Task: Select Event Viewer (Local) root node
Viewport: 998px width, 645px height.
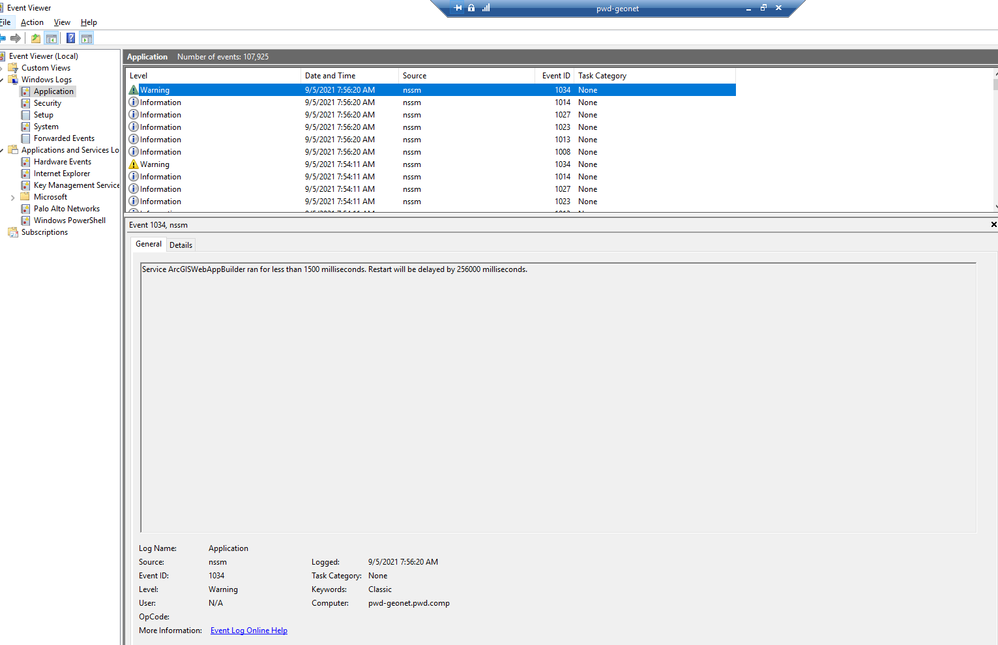Action: coord(43,56)
